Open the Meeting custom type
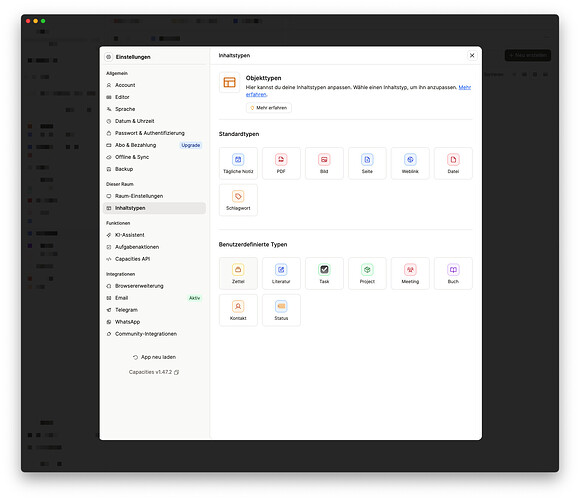Screen dimensions: 580x500 click(x=410, y=273)
